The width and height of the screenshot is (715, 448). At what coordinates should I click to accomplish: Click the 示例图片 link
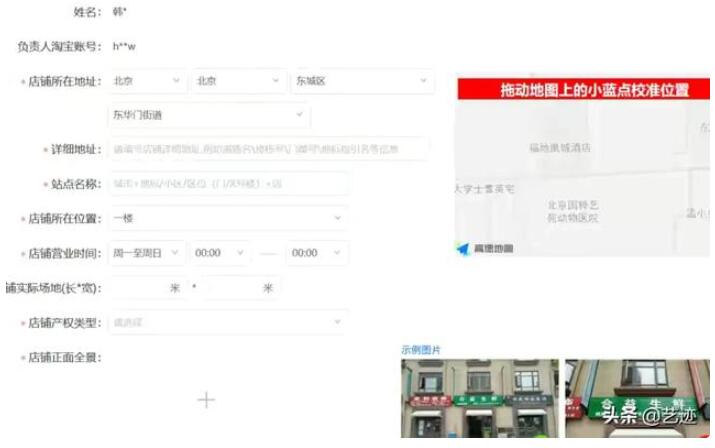420,350
